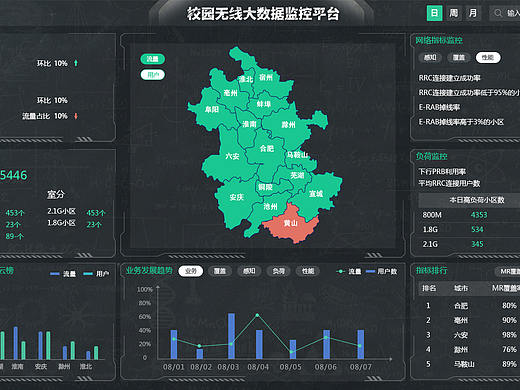Viewport: 520px width, 390px height.
Task: Select 覆盖 tab in 网络指标监控
Action: pos(459,58)
